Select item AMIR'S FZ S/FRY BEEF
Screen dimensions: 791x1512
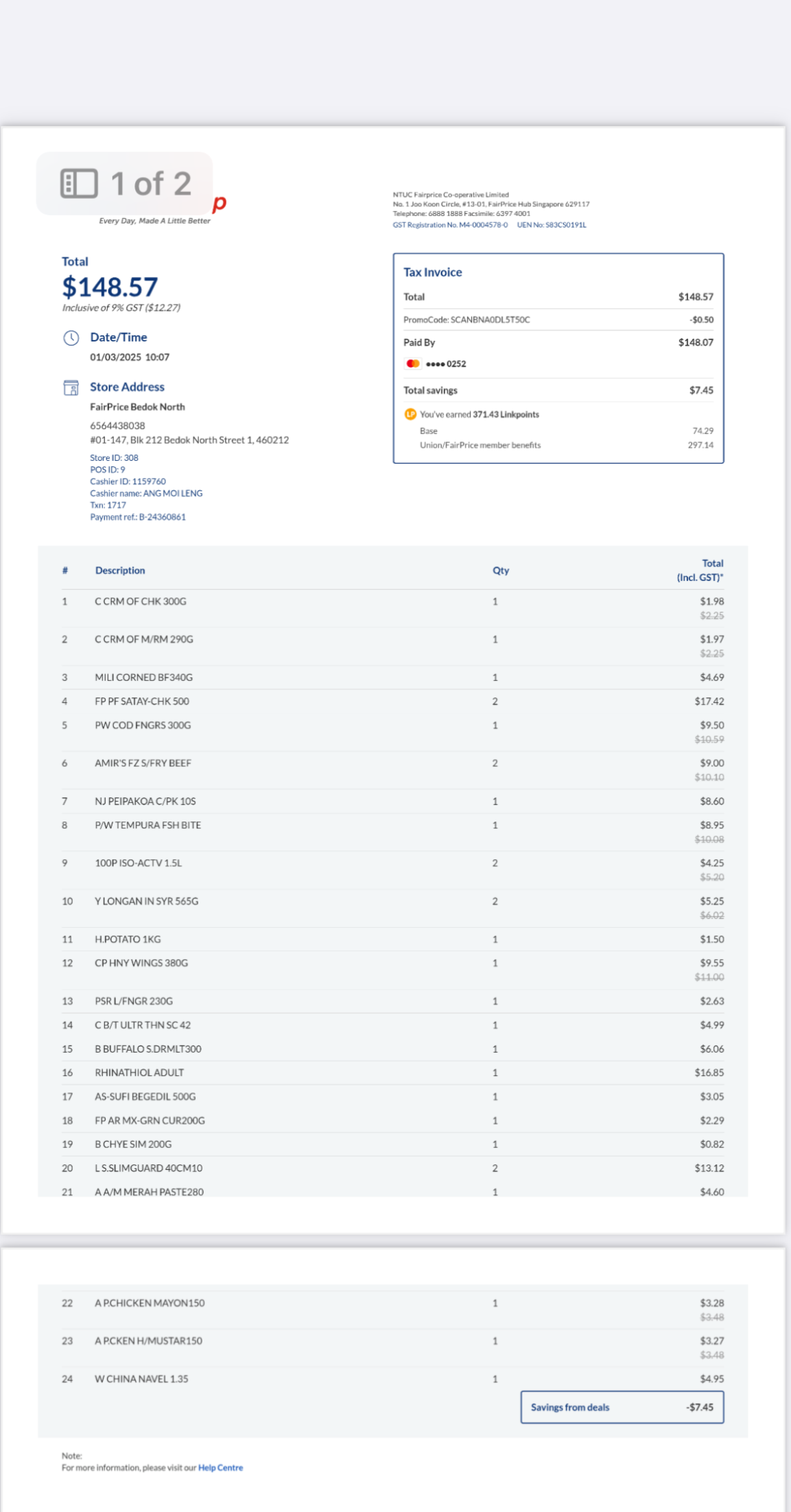[143, 763]
